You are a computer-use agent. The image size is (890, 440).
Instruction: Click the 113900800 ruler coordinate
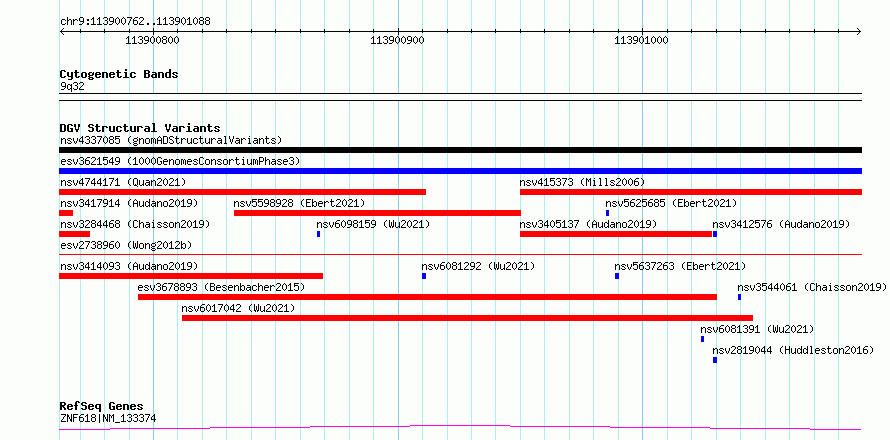pos(152,41)
